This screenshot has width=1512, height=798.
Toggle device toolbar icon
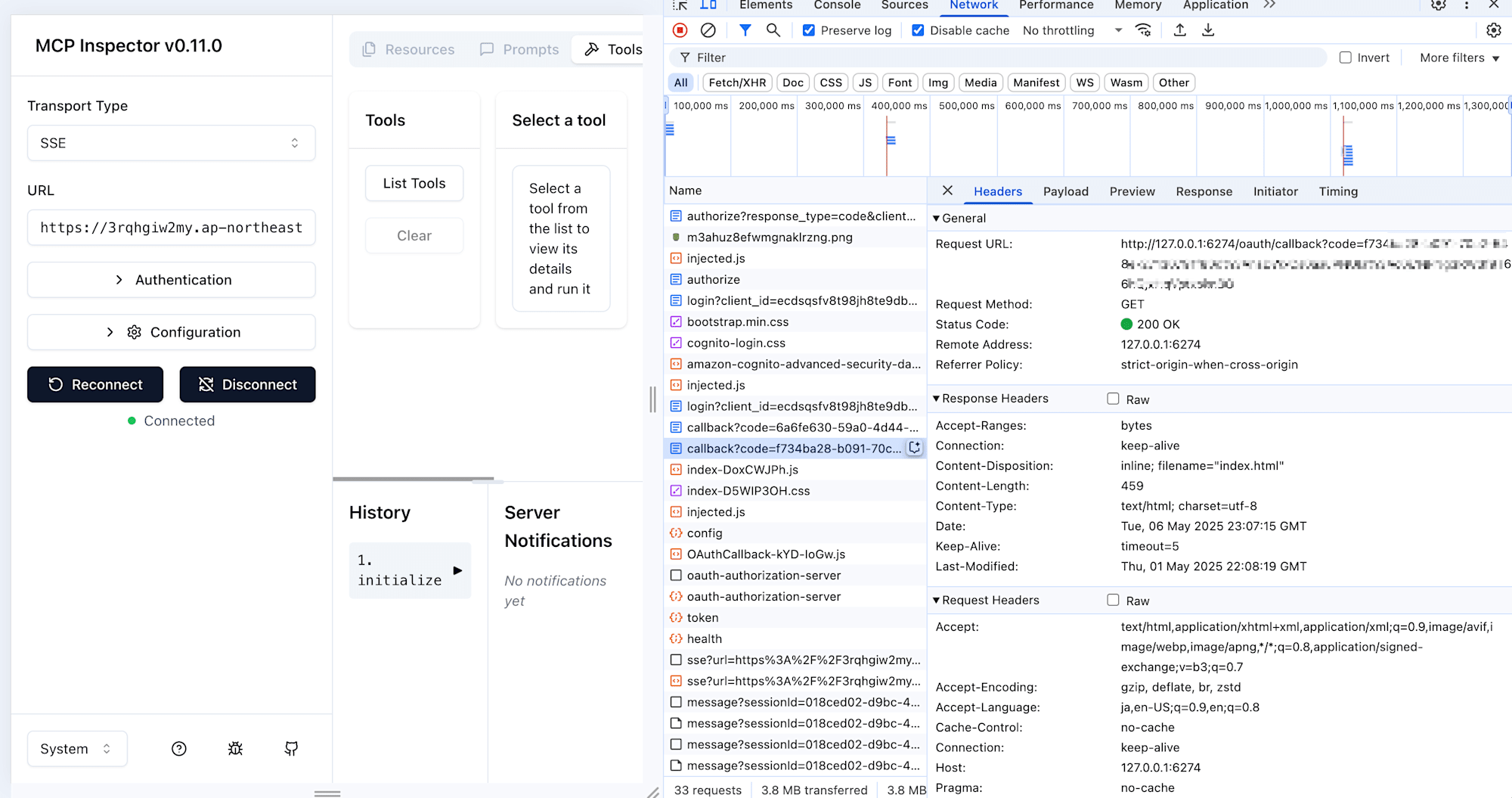(708, 5)
